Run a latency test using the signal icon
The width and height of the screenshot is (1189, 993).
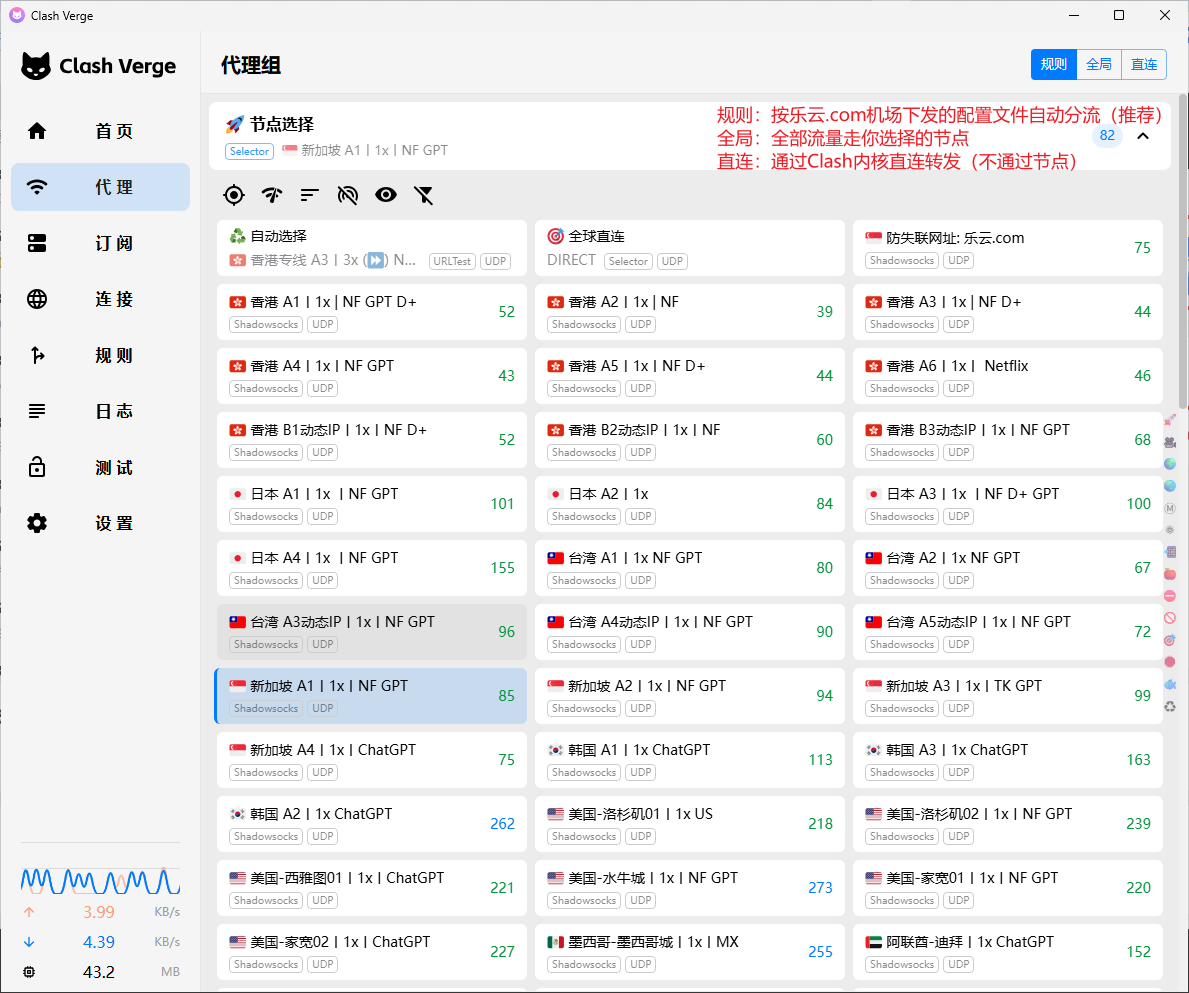pyautogui.click(x=271, y=195)
